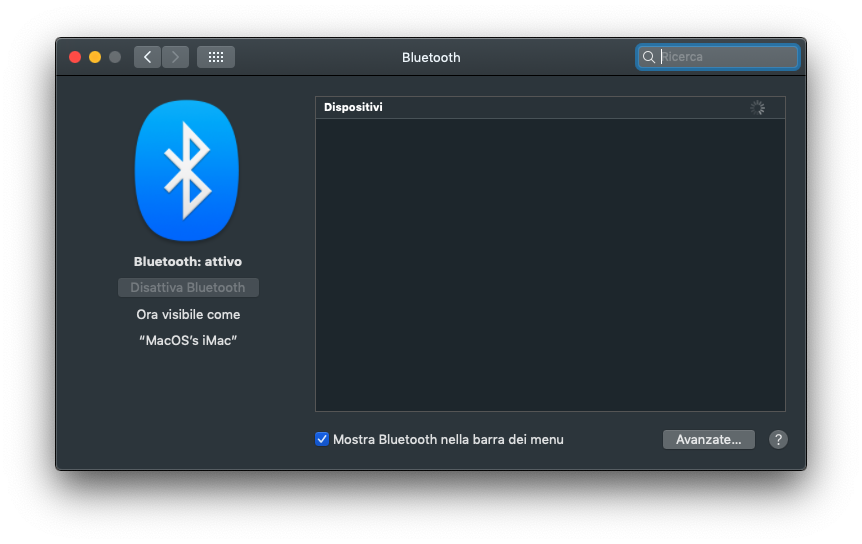
Task: Click the Disattiva Bluetooth button
Action: click(188, 287)
